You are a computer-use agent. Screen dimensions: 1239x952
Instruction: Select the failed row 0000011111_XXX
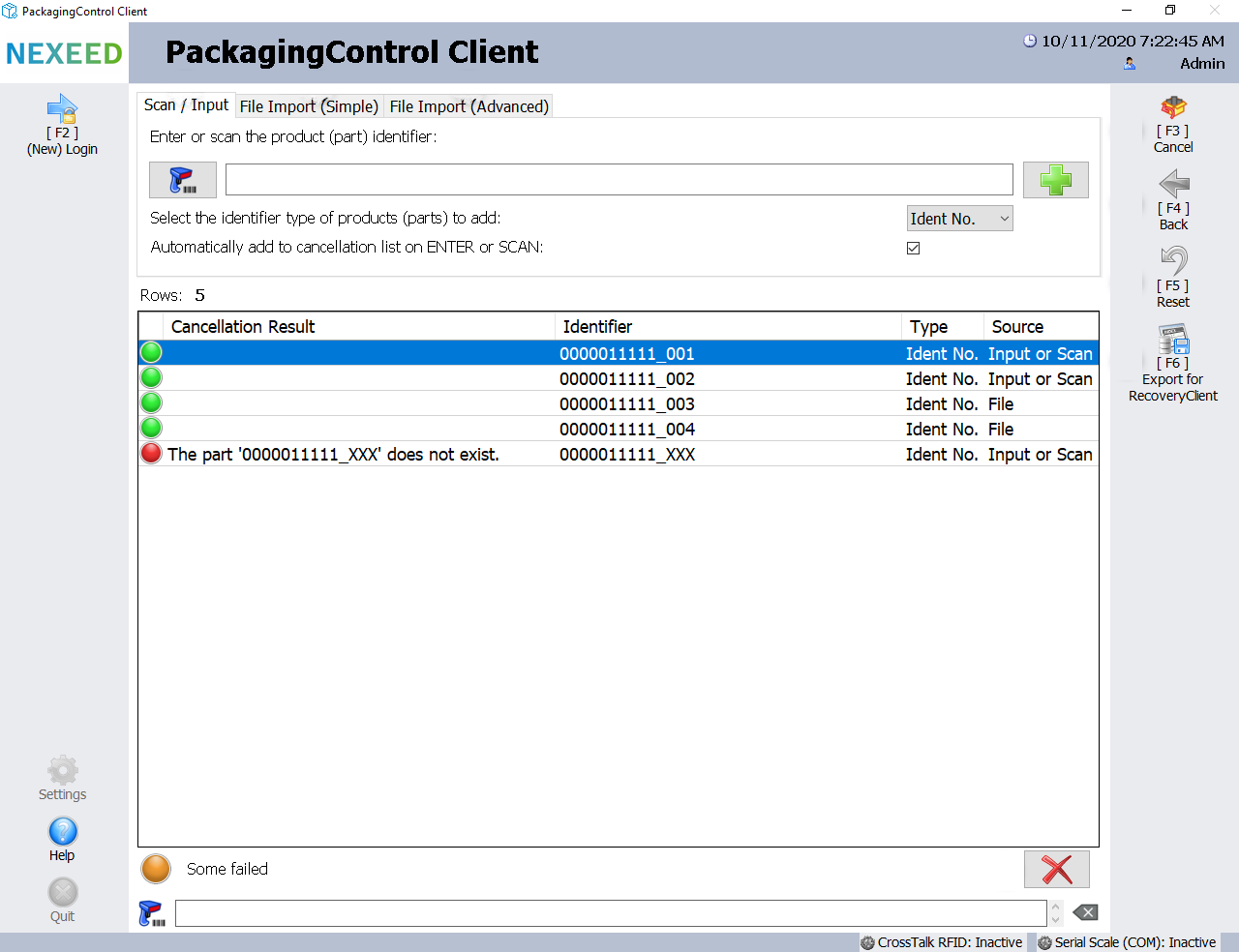click(x=626, y=455)
